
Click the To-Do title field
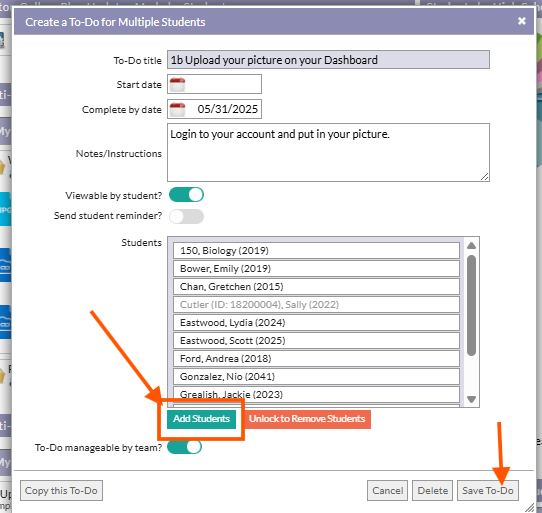point(328,59)
